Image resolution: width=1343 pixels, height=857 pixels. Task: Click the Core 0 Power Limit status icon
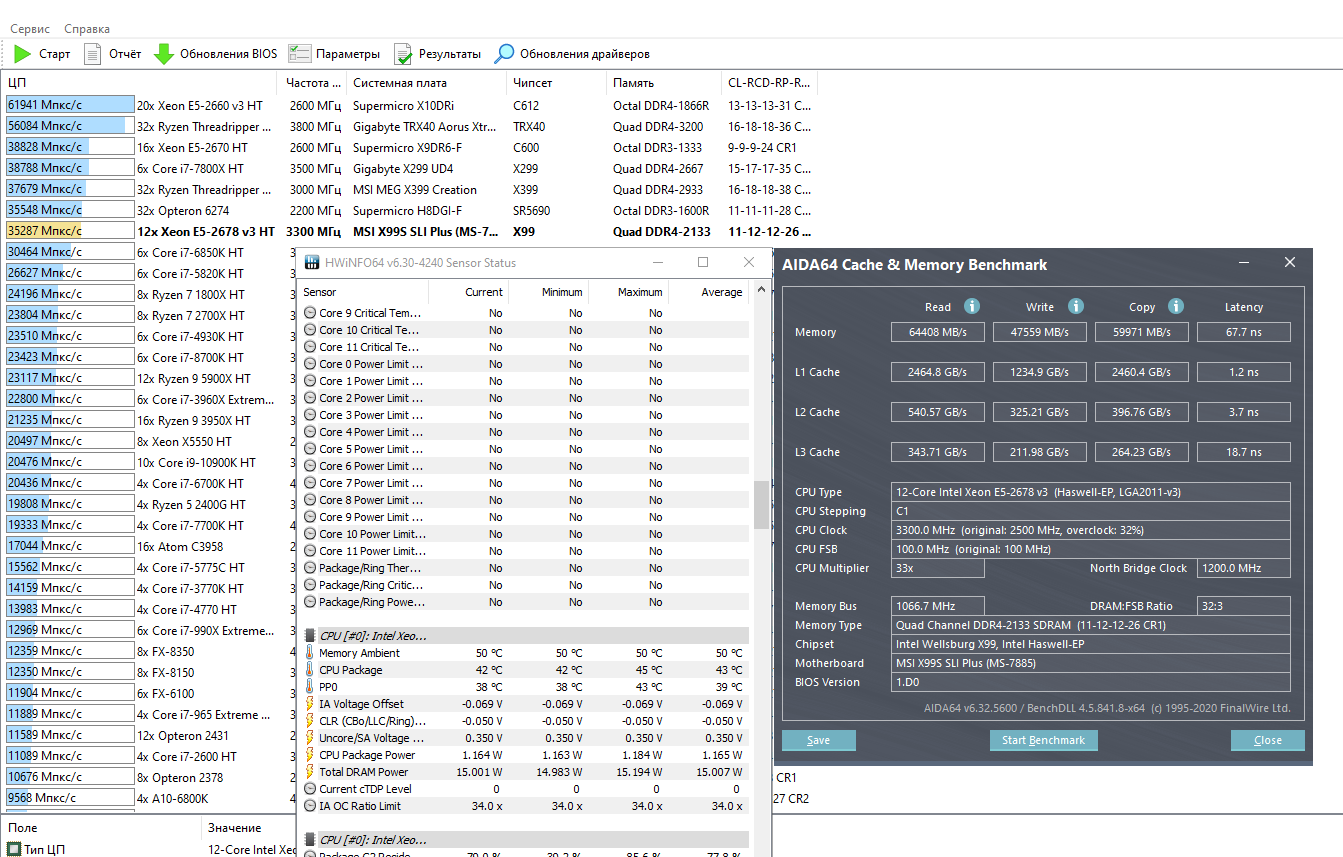click(x=310, y=364)
